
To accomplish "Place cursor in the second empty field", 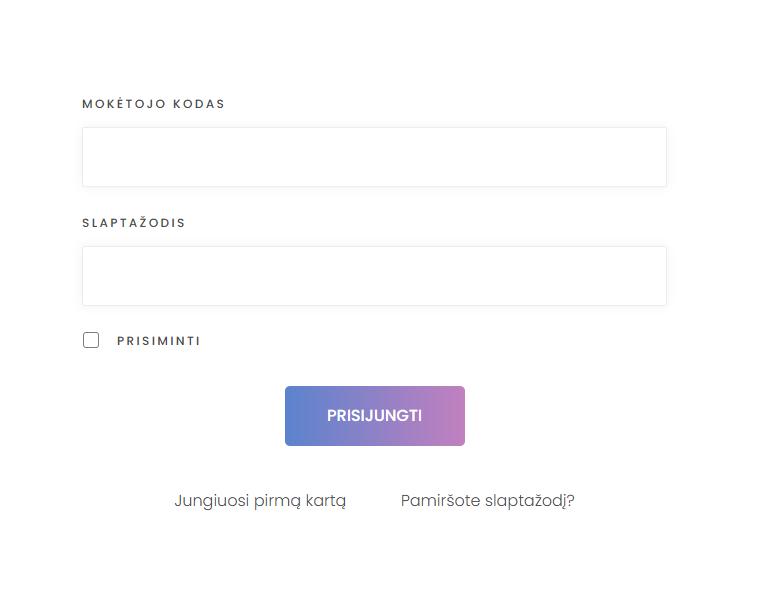I will (x=374, y=276).
